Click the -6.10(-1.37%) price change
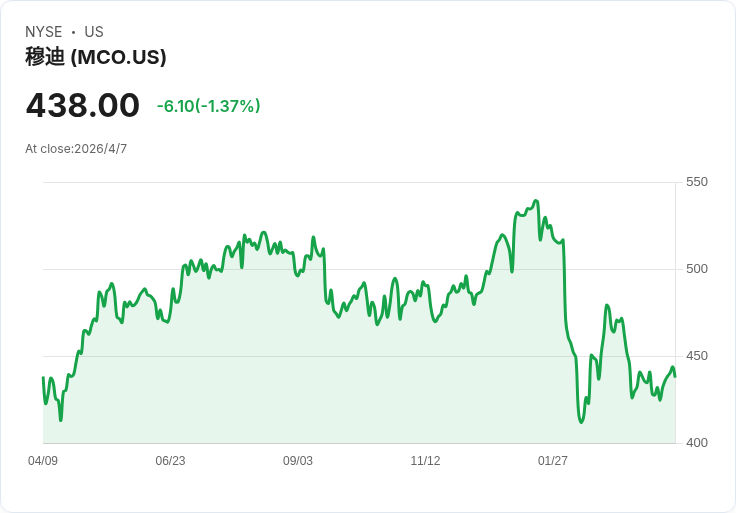 (208, 106)
